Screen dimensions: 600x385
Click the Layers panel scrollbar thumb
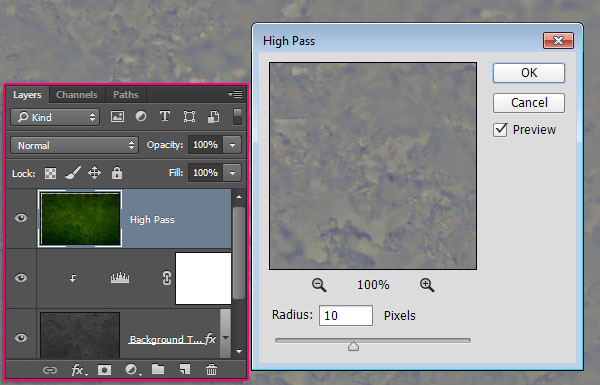tap(239, 253)
